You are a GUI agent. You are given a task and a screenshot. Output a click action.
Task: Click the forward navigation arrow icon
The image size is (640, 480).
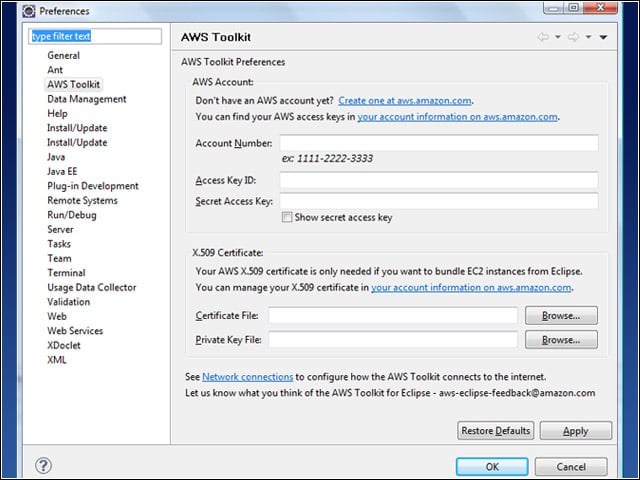[x=573, y=37]
